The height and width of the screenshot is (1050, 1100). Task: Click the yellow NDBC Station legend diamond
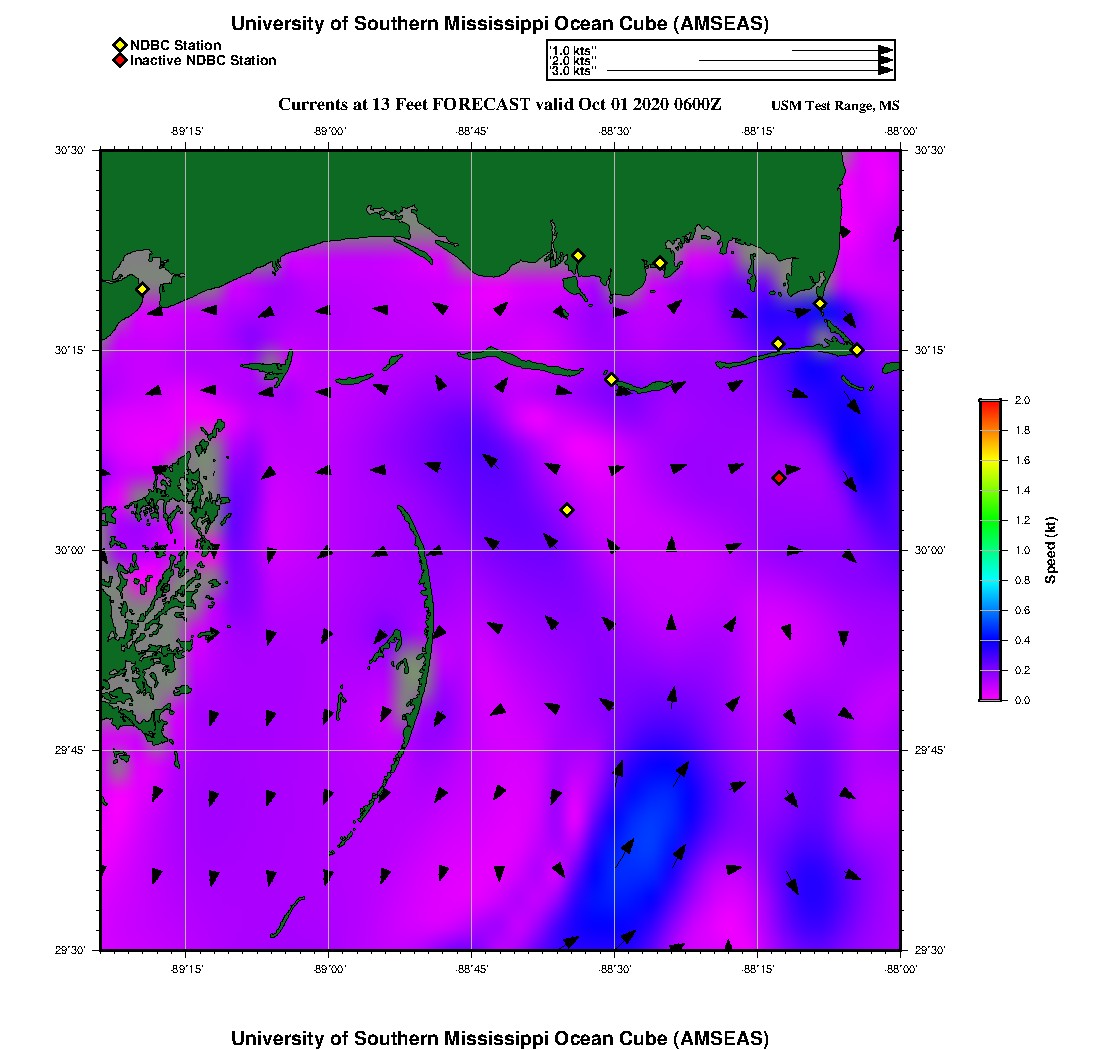119,45
